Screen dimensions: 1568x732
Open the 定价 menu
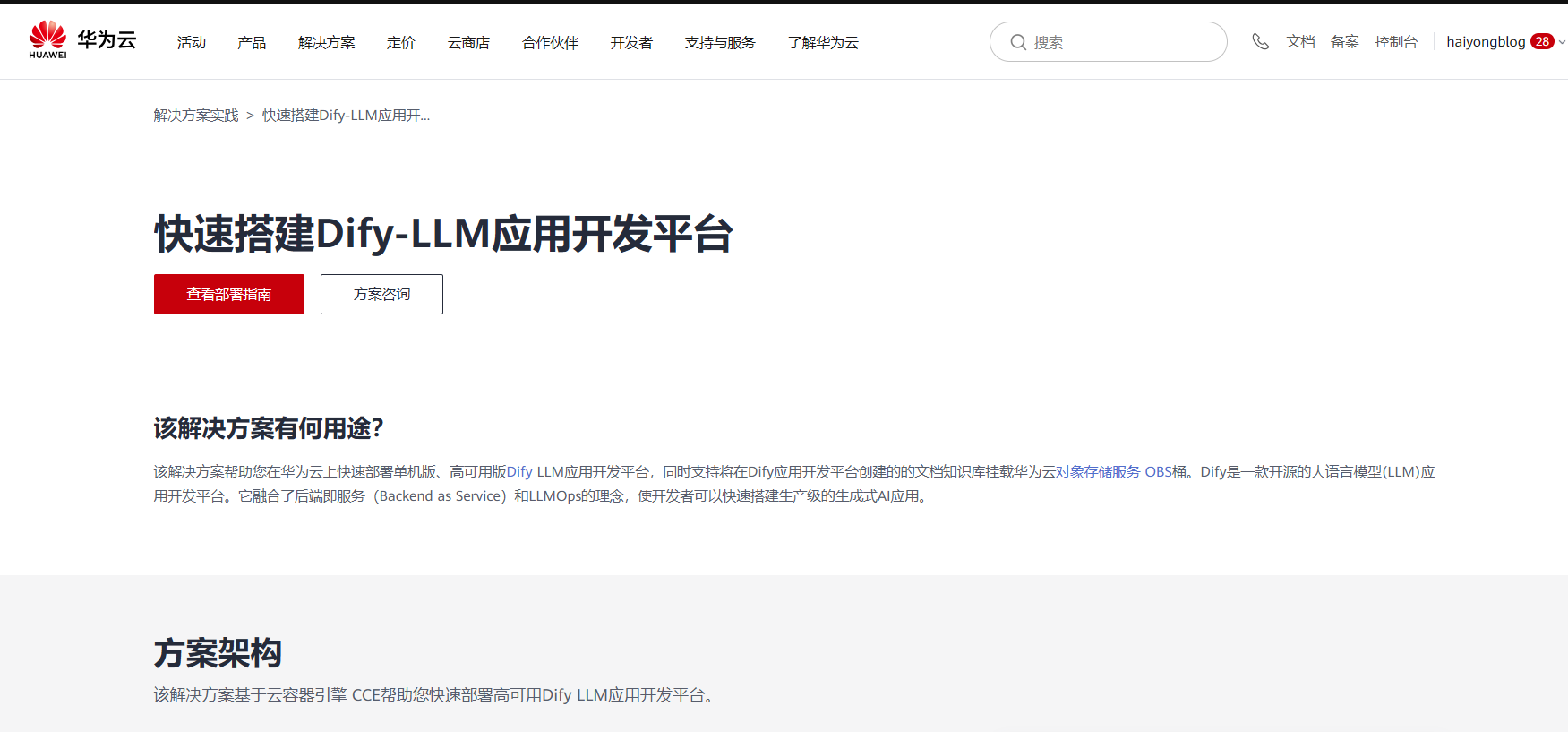401,42
